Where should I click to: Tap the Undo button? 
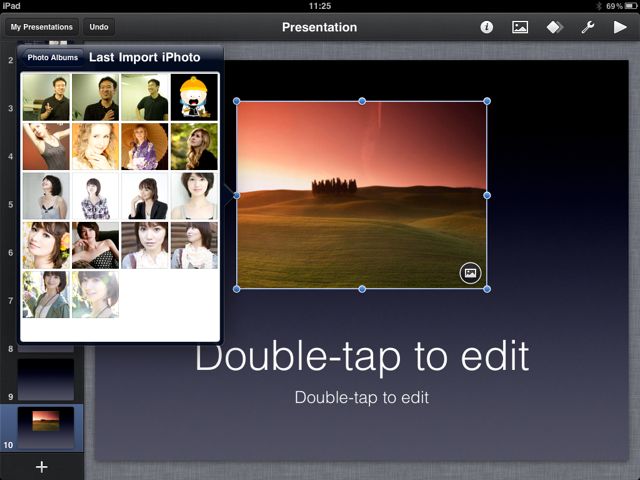tap(99, 27)
